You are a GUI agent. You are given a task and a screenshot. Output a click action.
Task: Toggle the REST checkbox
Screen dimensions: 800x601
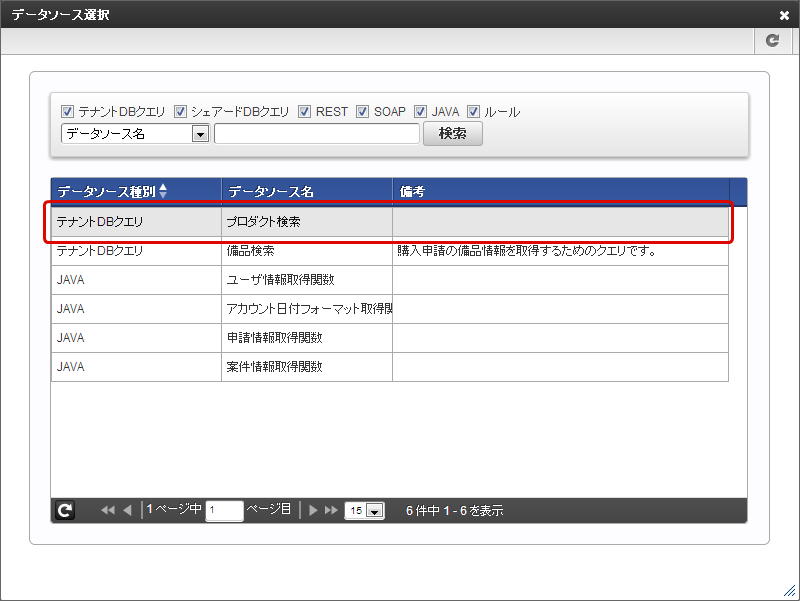(x=305, y=112)
